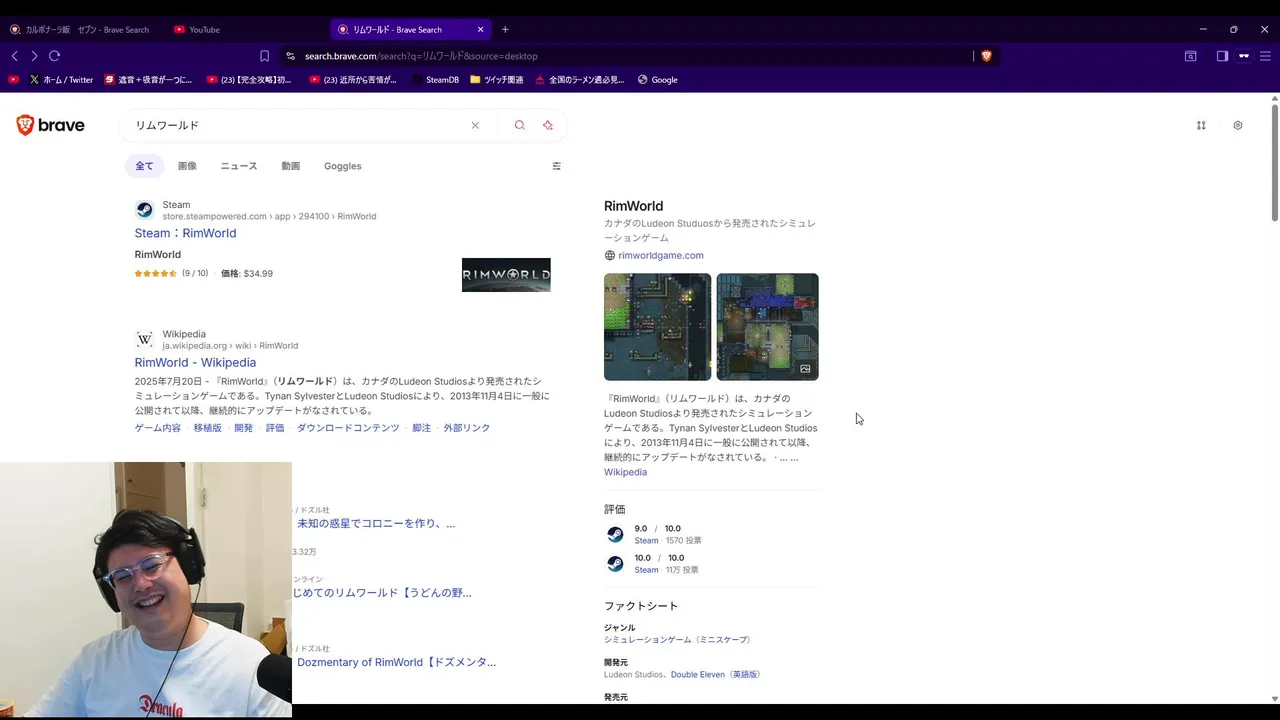Open the left RimWorld screenshot in infobox
Image resolution: width=1280 pixels, height=720 pixels.
click(658, 327)
